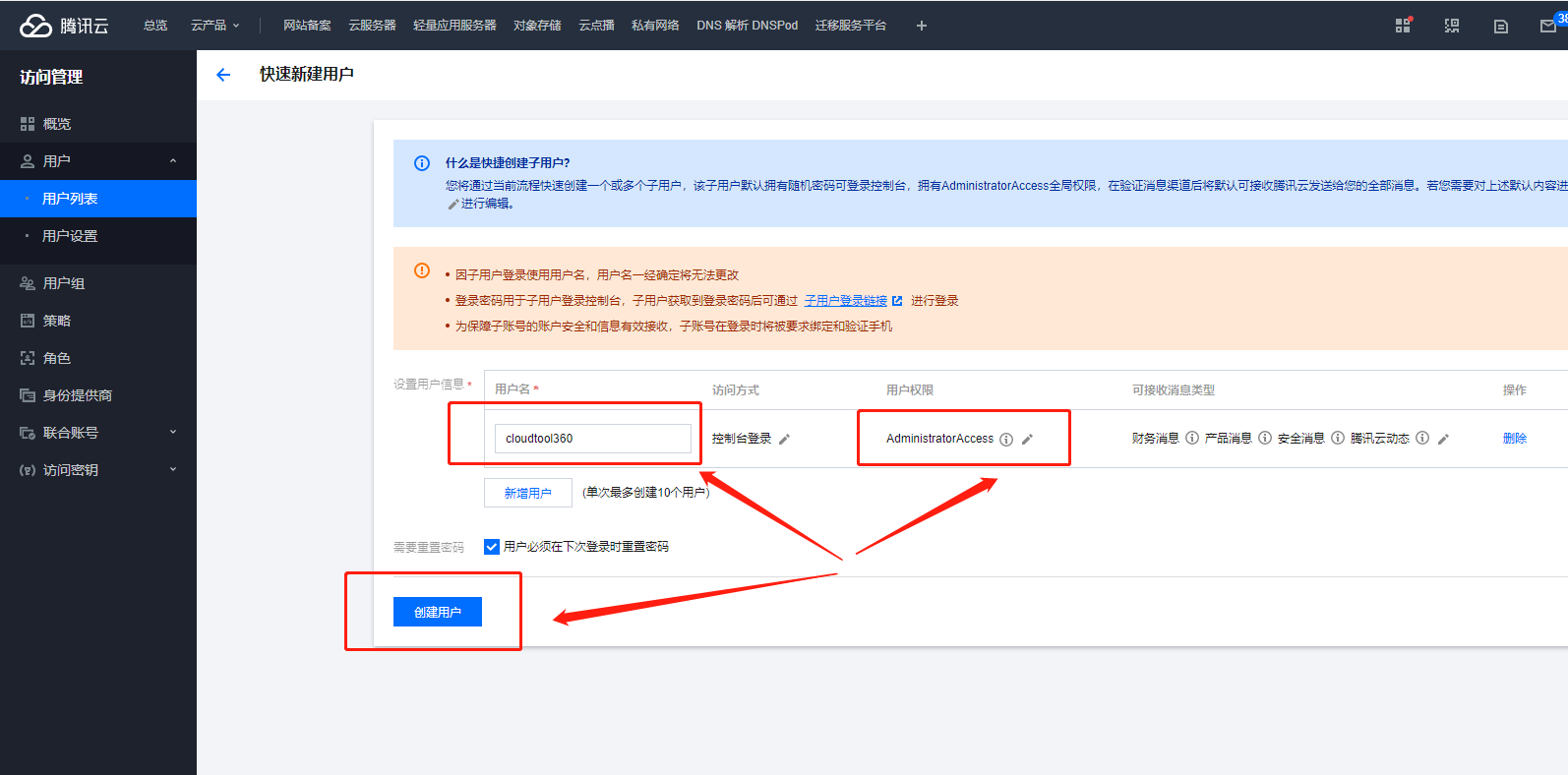The image size is (1568, 775).
Task: Open the 云产品 dropdown menu
Action: point(214,26)
